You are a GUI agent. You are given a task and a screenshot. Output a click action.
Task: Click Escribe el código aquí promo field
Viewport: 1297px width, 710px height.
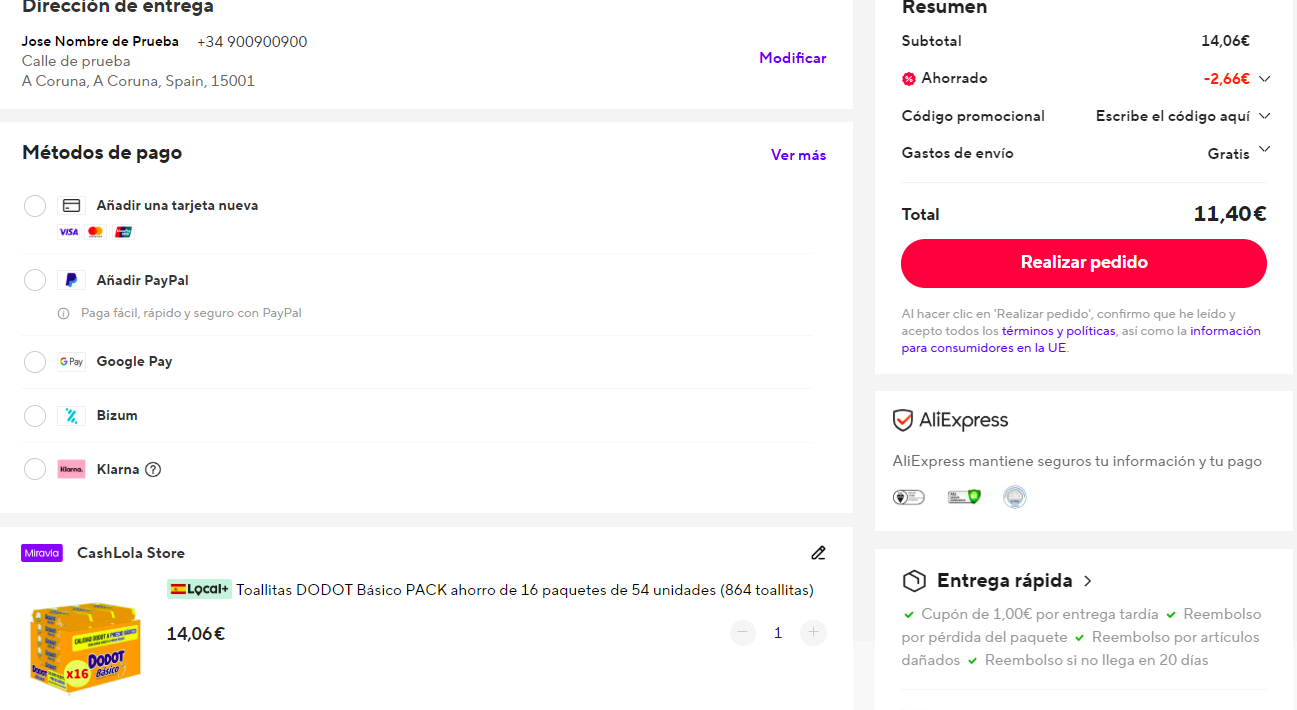1172,116
